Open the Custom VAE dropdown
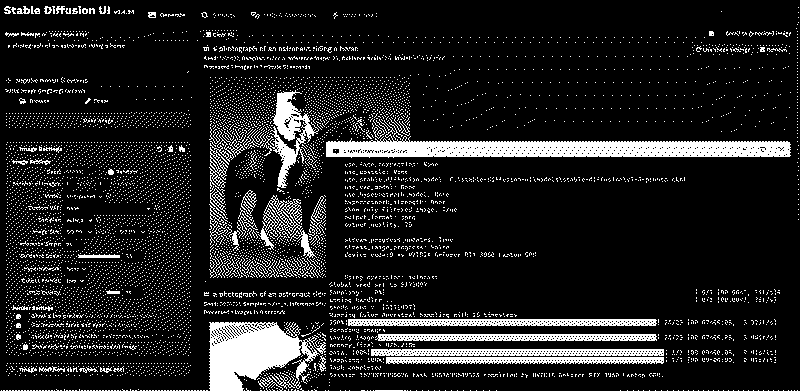 tap(109, 208)
